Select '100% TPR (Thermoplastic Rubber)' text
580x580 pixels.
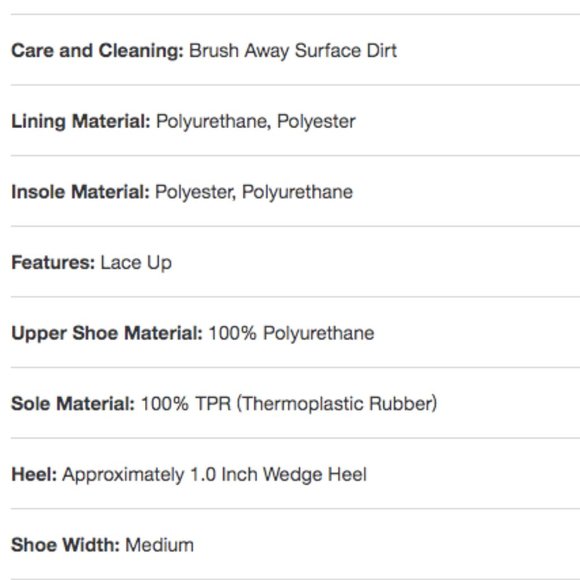[289, 404]
